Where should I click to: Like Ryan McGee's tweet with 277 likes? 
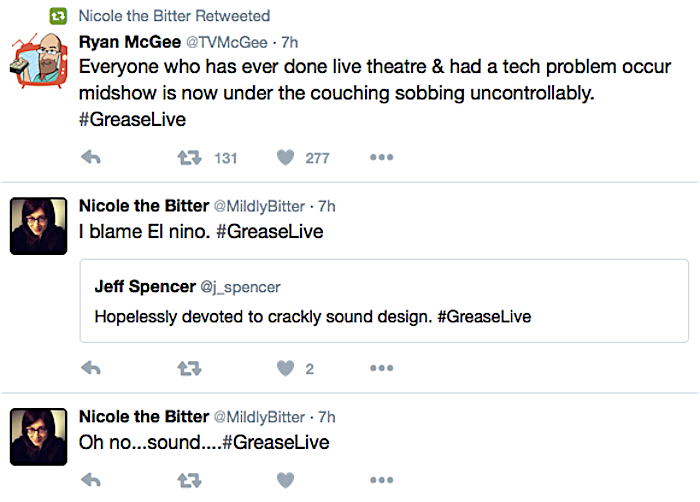coord(285,157)
